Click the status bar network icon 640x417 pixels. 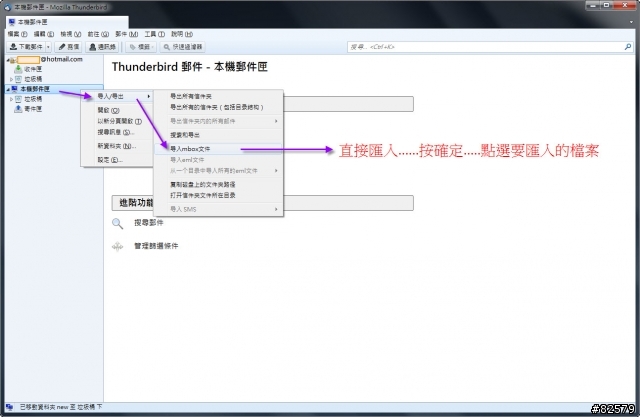tap(9, 407)
